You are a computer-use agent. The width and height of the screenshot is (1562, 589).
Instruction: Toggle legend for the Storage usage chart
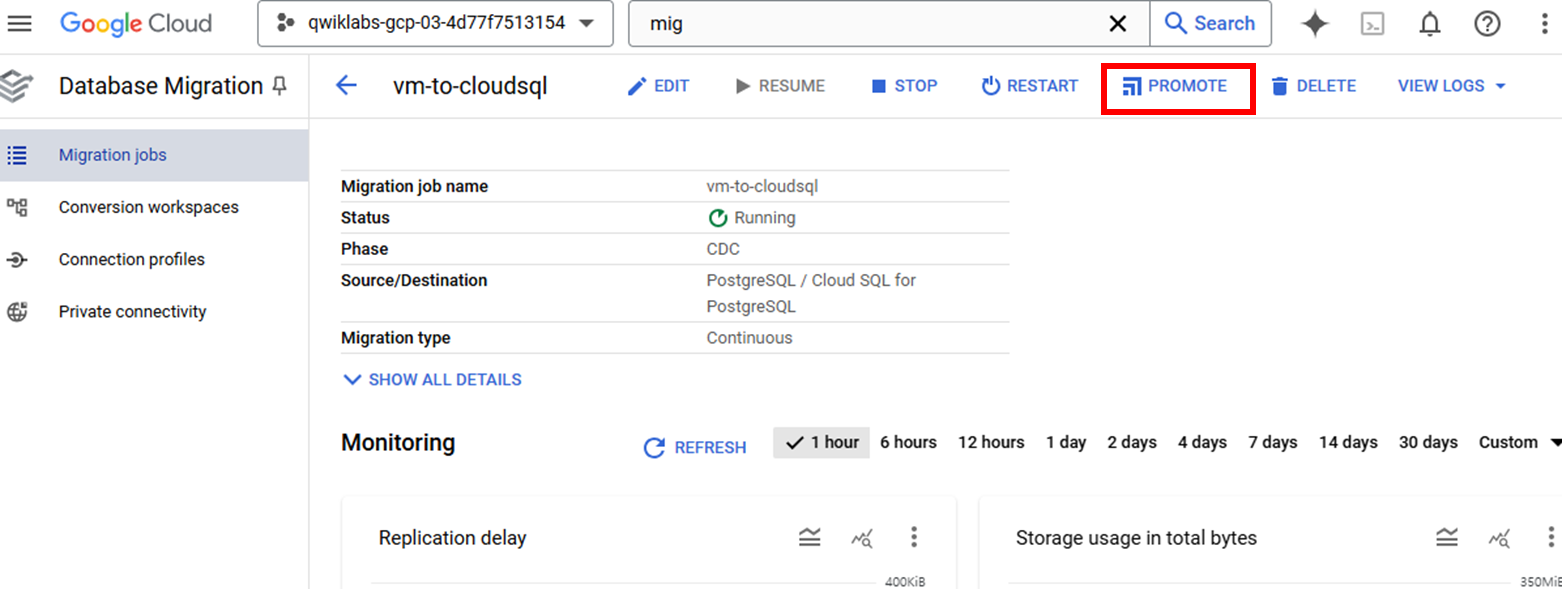pos(1447,538)
